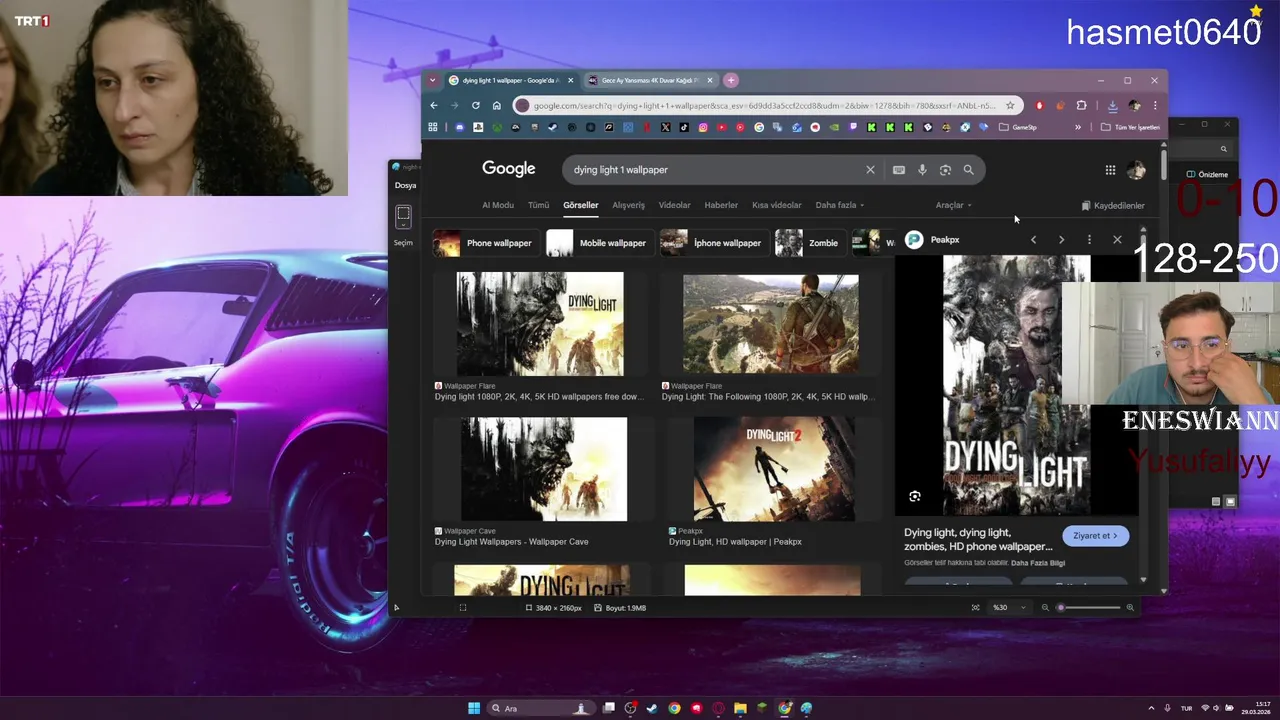Open Windows Start menu
Viewport: 1280px width, 720px height.
(474, 708)
